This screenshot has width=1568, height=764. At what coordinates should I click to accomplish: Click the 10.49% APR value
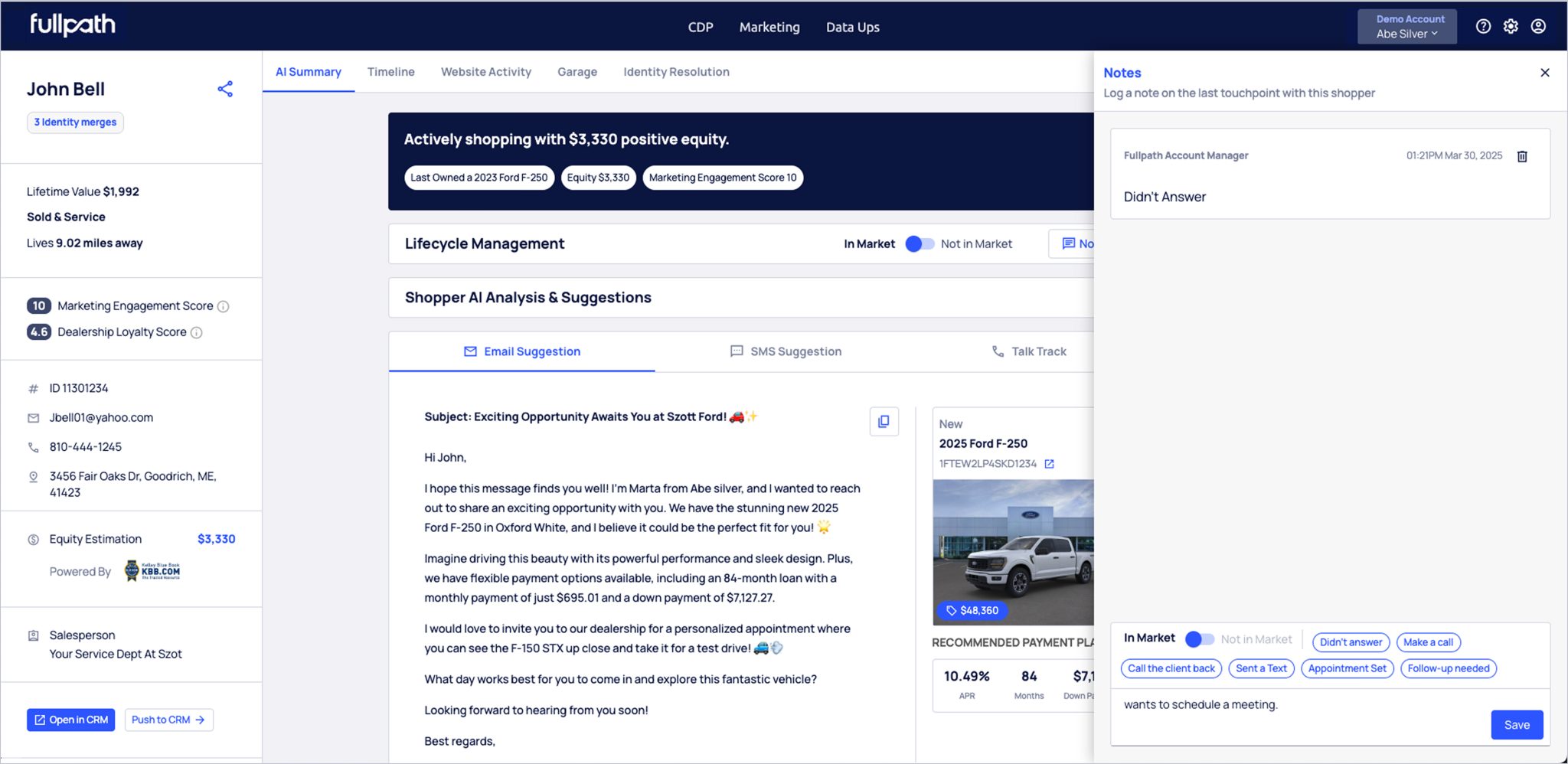click(x=966, y=677)
